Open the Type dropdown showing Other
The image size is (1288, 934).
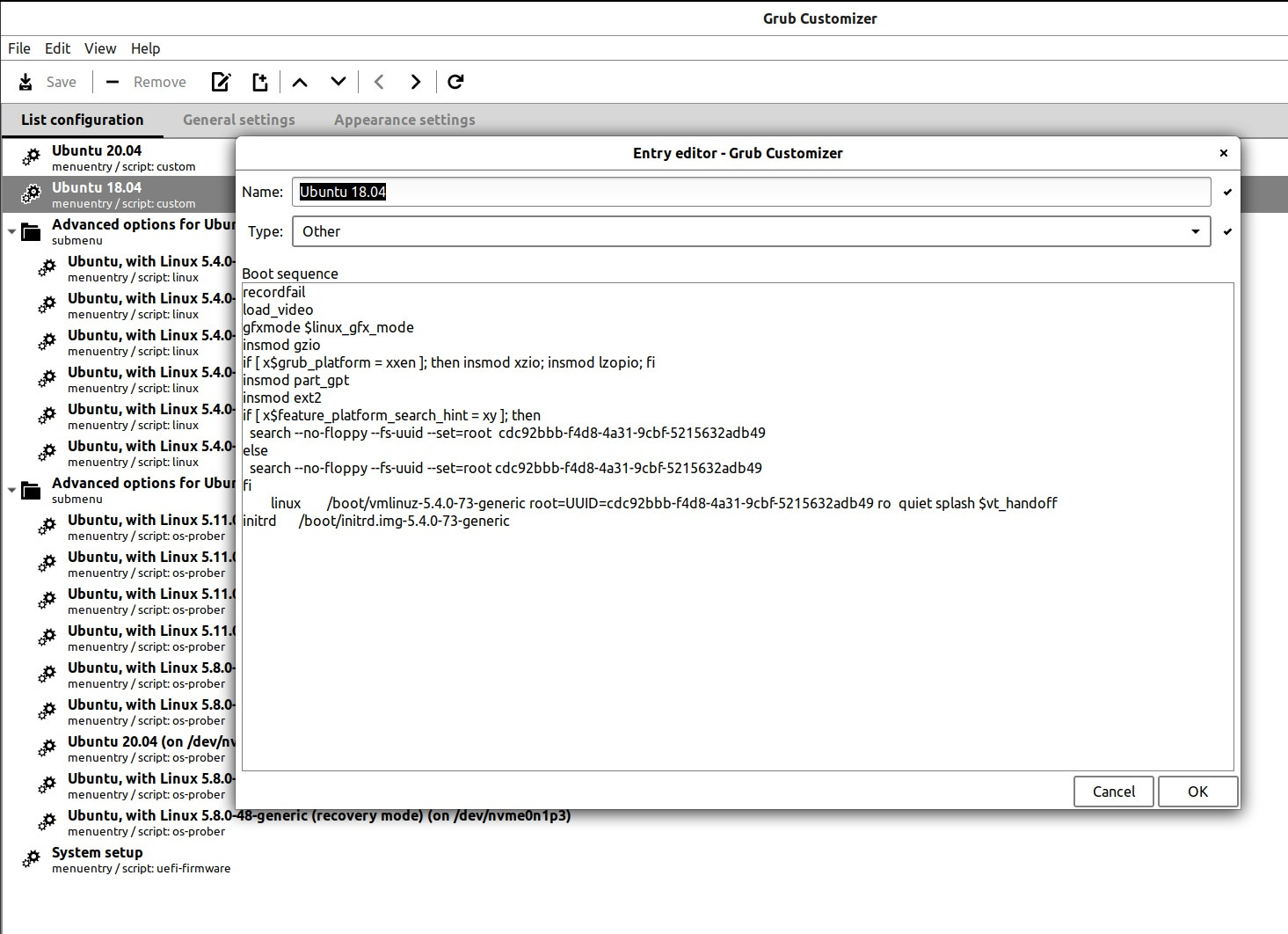752,231
